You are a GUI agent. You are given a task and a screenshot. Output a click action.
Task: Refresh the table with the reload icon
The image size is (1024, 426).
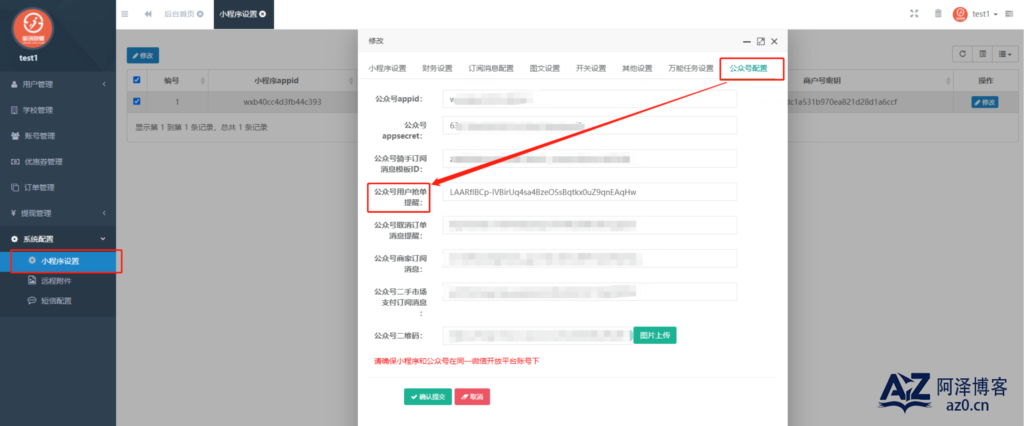[961, 55]
